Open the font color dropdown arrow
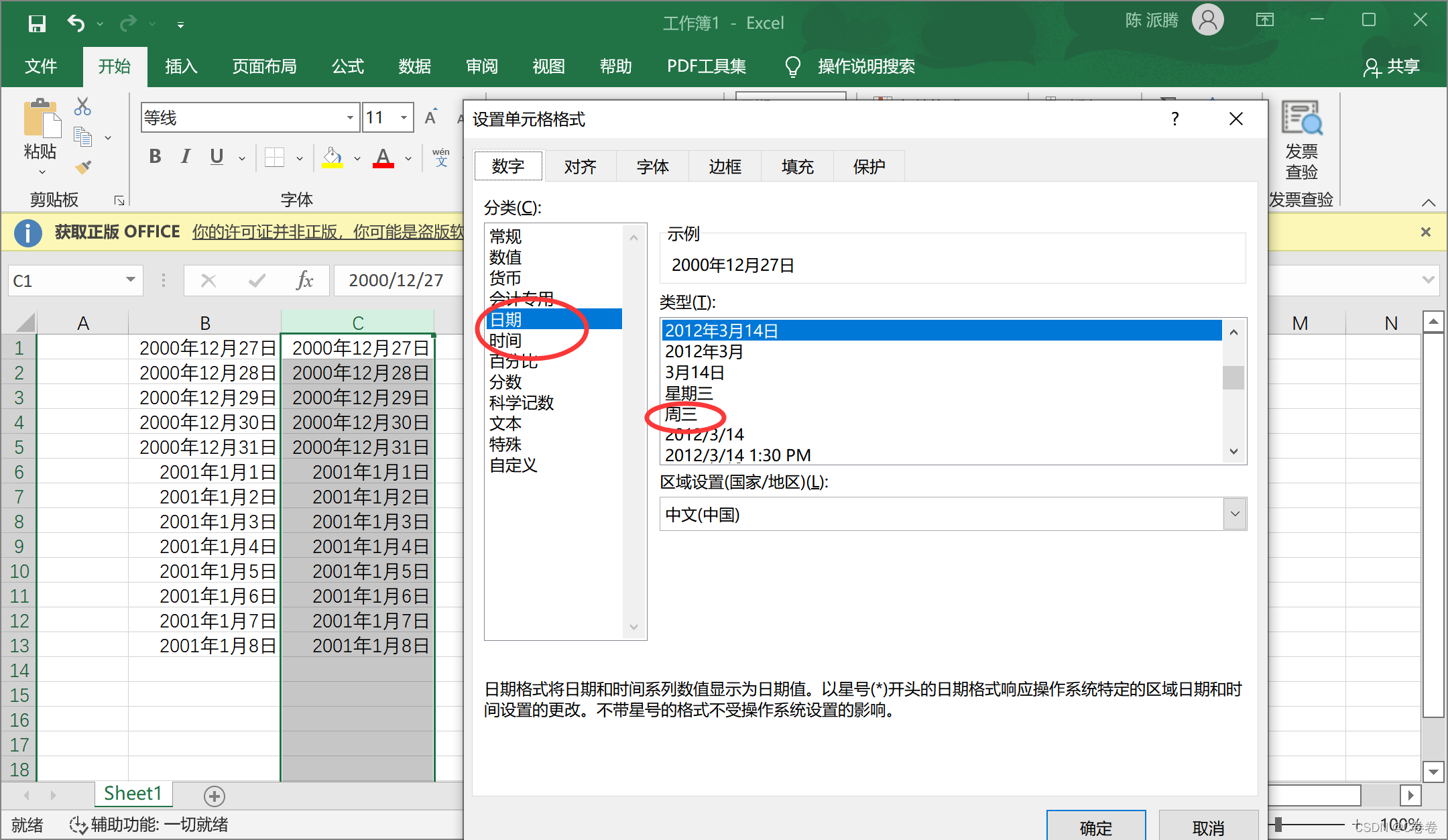The image size is (1448, 840). pos(408,158)
